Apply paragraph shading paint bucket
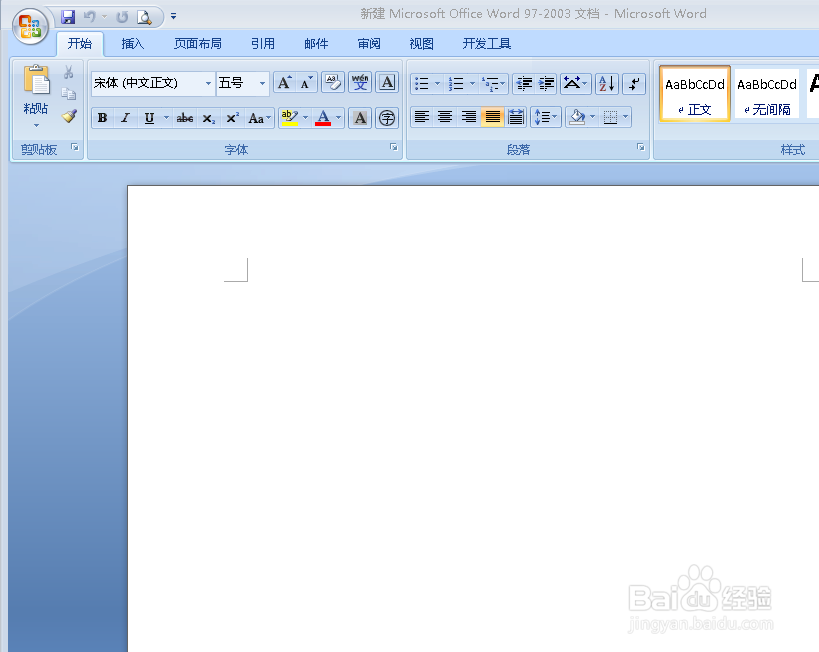The height and width of the screenshot is (652, 819). pyautogui.click(x=578, y=117)
